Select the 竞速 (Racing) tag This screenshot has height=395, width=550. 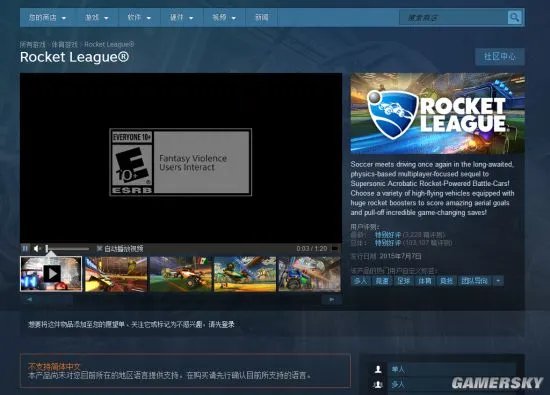click(382, 281)
